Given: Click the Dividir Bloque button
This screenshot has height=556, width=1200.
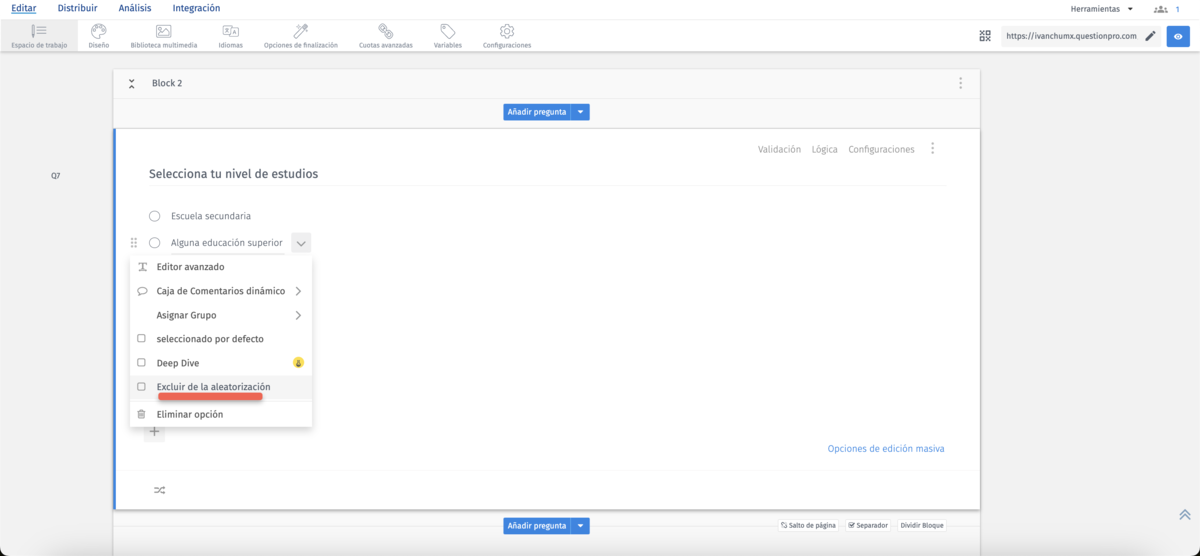Looking at the screenshot, I should pyautogui.click(x=921, y=525).
